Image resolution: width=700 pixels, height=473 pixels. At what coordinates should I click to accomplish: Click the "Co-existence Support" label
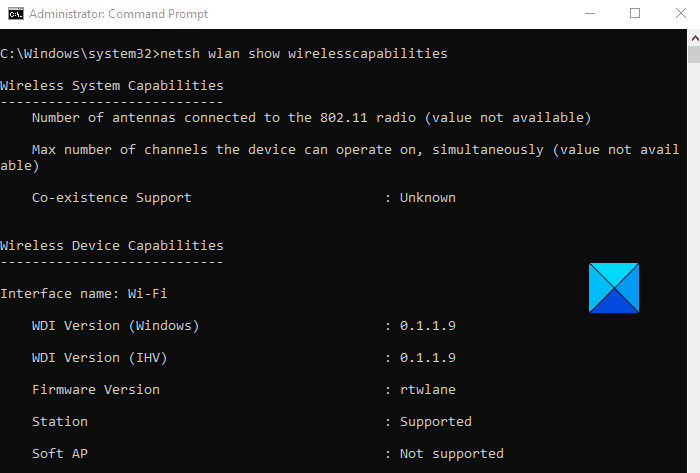point(111,198)
